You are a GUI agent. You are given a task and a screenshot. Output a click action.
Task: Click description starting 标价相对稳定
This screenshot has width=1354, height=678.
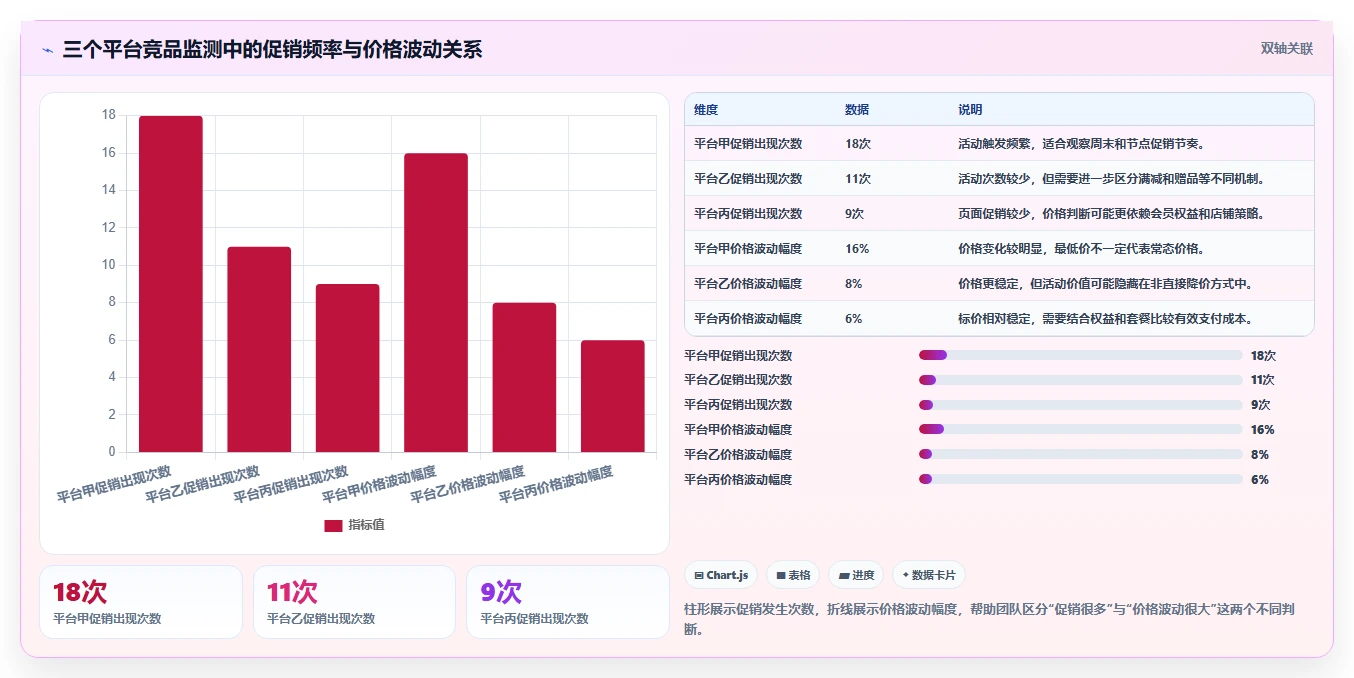pyautogui.click(x=1105, y=319)
